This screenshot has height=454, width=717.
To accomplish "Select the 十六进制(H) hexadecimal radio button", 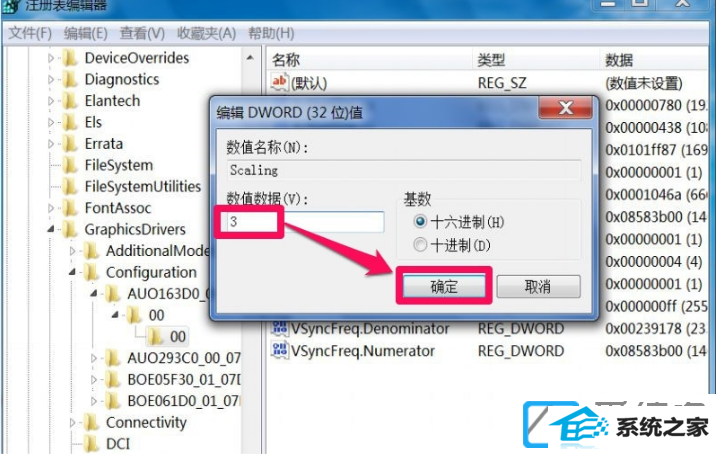I will (420, 222).
